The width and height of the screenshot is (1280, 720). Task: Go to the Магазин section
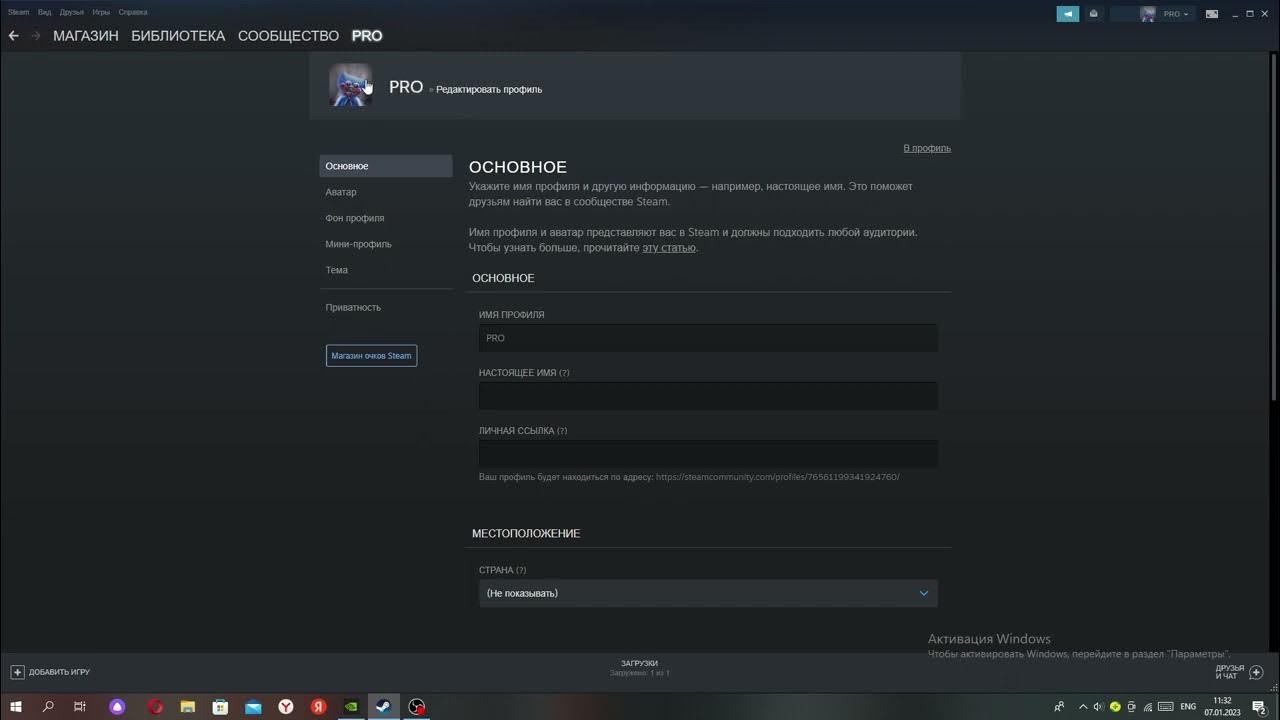click(x=86, y=35)
